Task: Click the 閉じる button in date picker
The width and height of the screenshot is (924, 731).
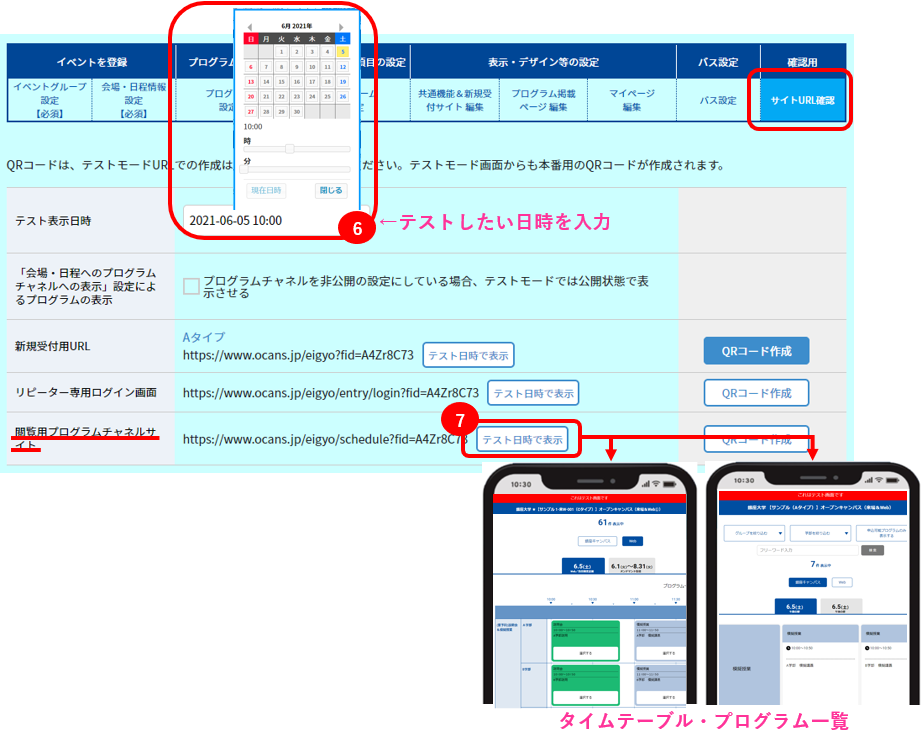Action: (331, 190)
